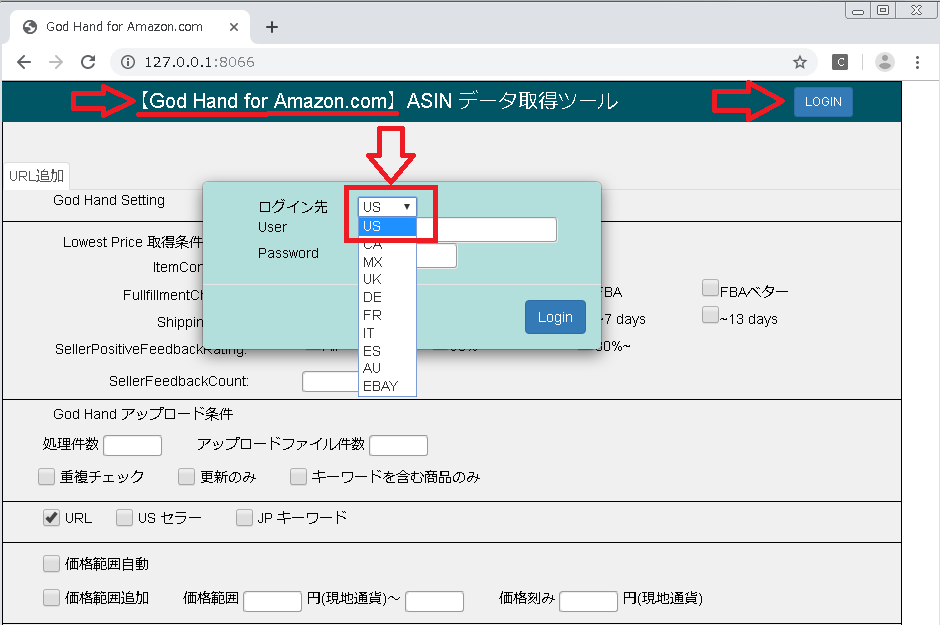Click the ログイン先 label in the dialog
Viewport: 940px width, 625px height.
point(293,207)
